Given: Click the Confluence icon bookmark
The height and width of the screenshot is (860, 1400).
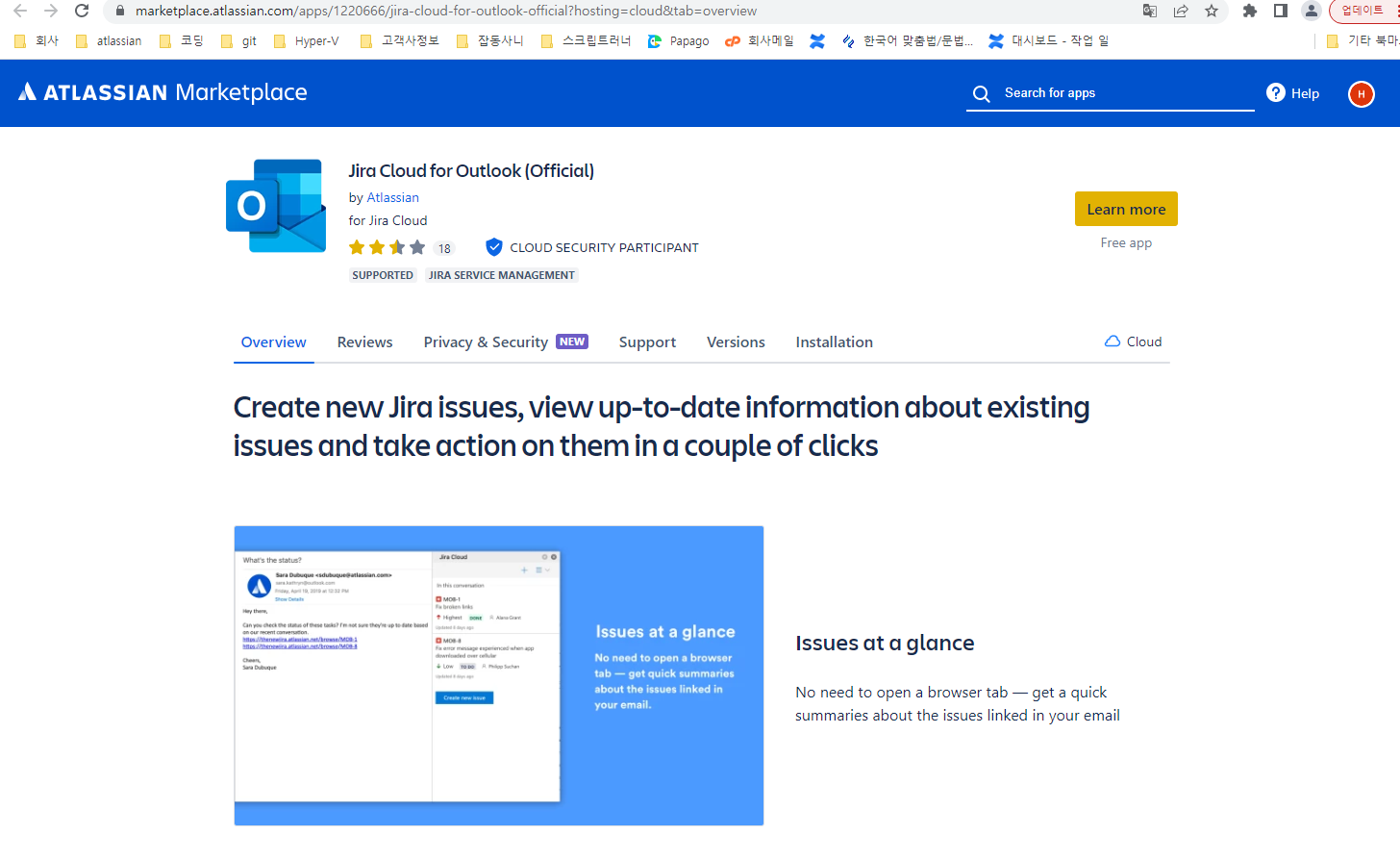Looking at the screenshot, I should 817,40.
